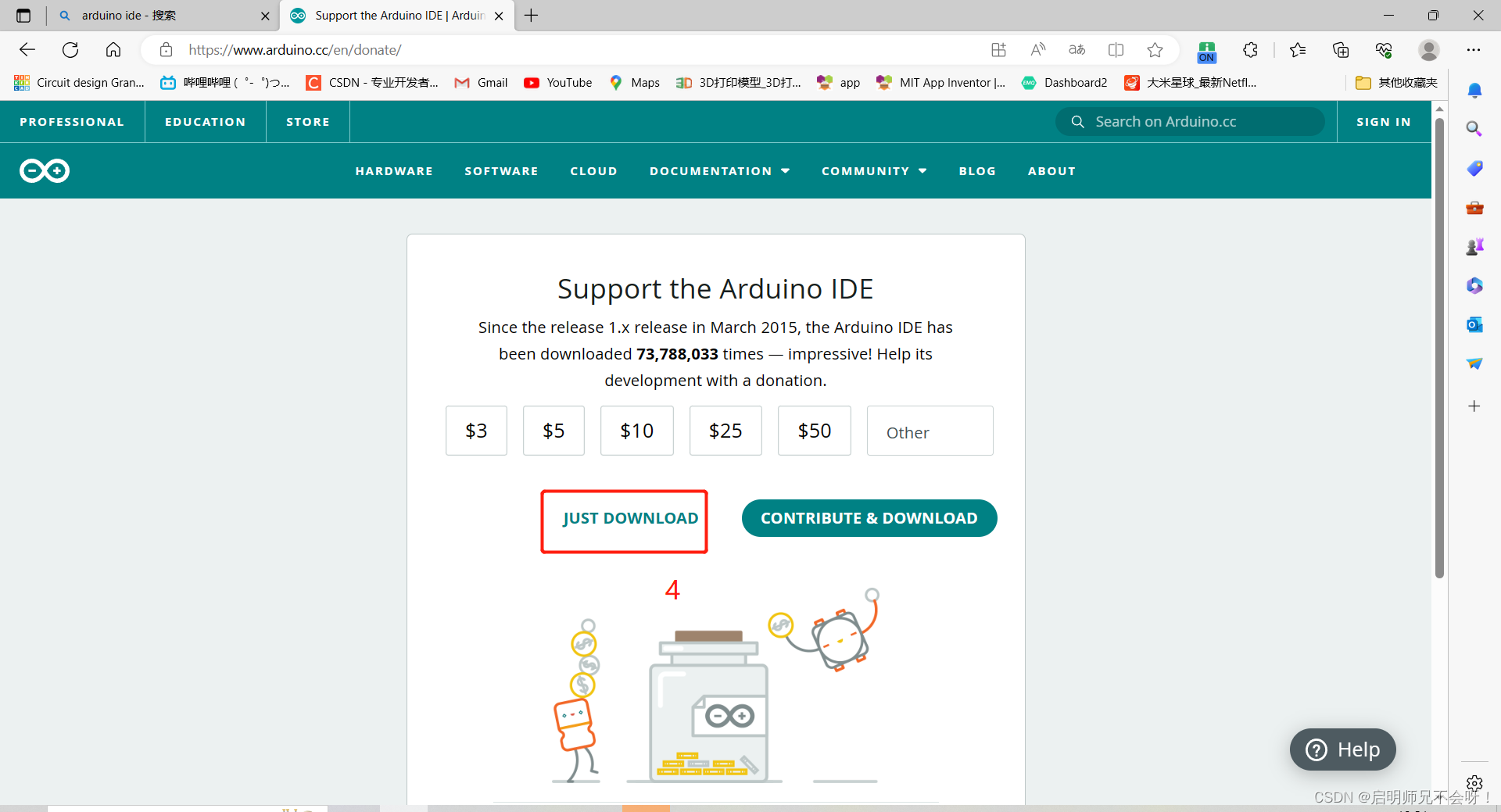This screenshot has width=1501, height=812.
Task: Select the $10 donation amount
Action: coord(636,431)
